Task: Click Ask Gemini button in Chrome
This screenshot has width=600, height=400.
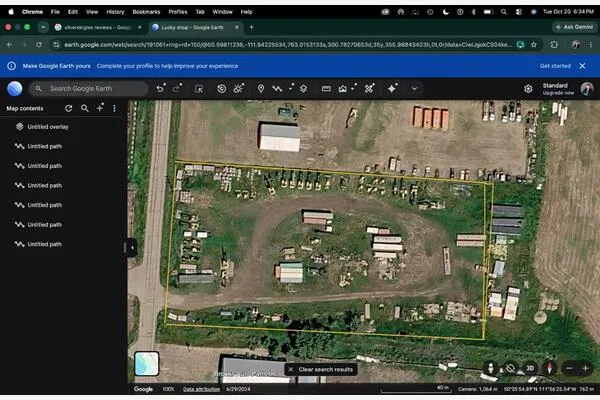Action: [x=574, y=27]
